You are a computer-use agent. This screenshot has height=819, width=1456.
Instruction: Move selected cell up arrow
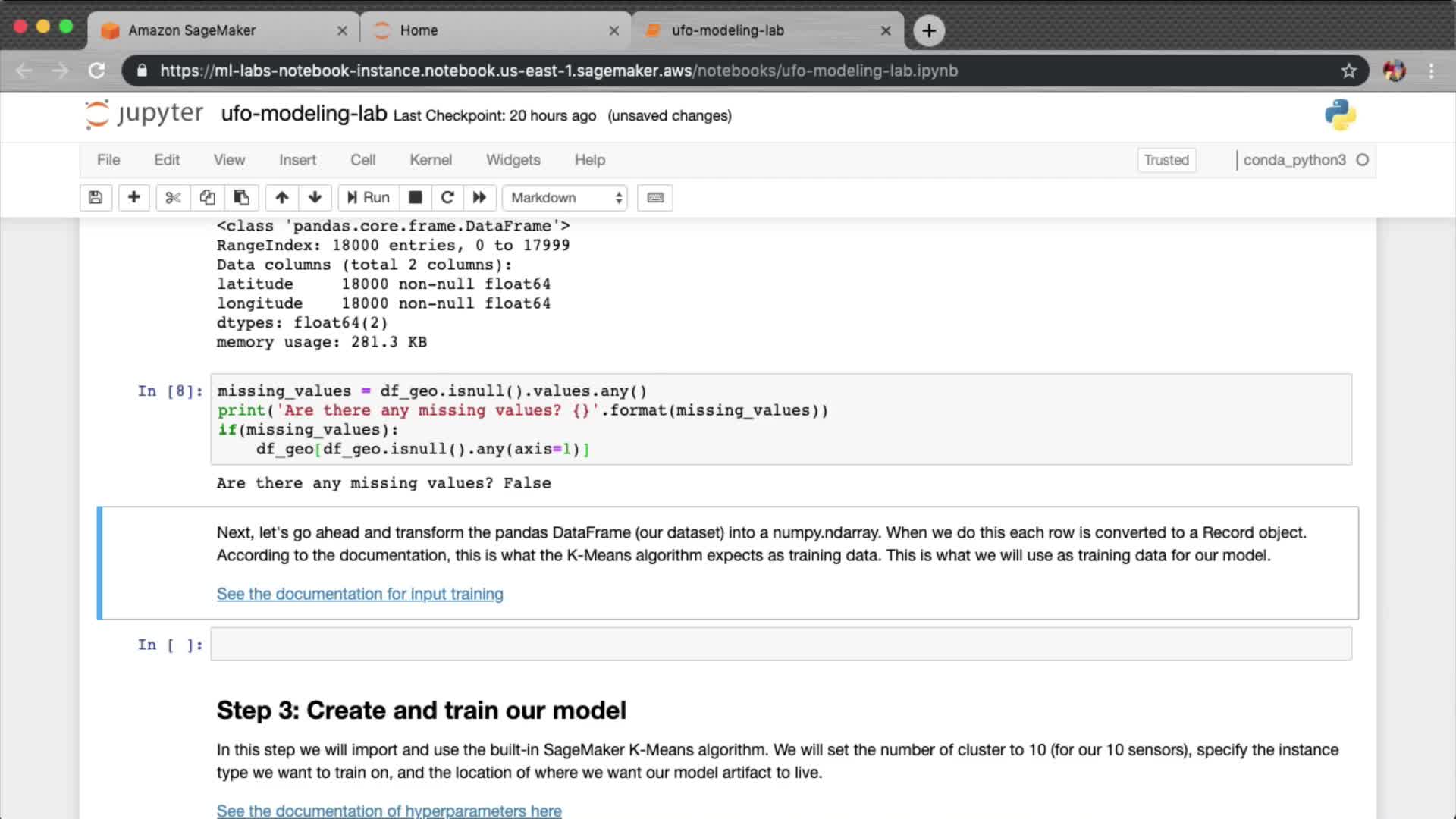coord(281,198)
